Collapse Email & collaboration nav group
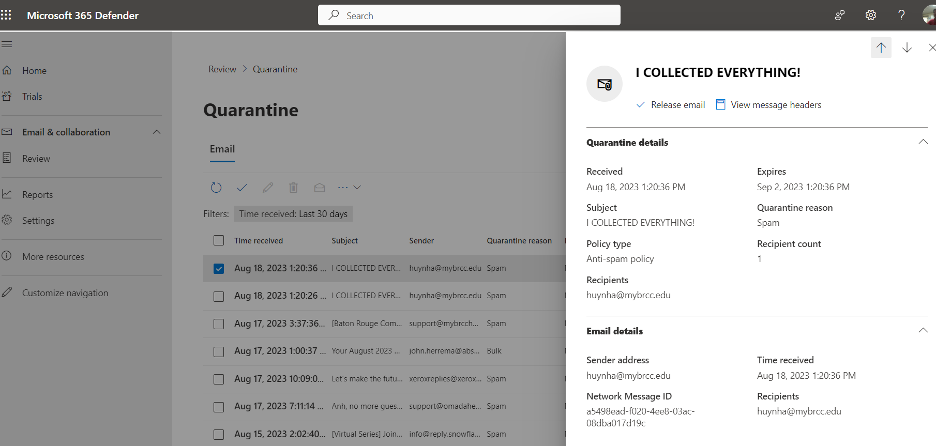The width and height of the screenshot is (936, 446). coord(156,132)
